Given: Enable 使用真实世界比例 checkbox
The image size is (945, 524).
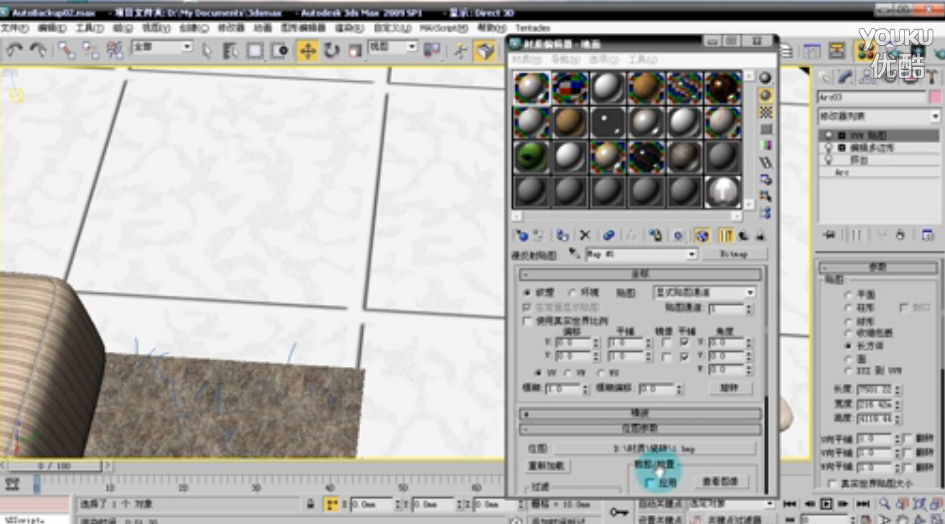Looking at the screenshot, I should (x=528, y=321).
